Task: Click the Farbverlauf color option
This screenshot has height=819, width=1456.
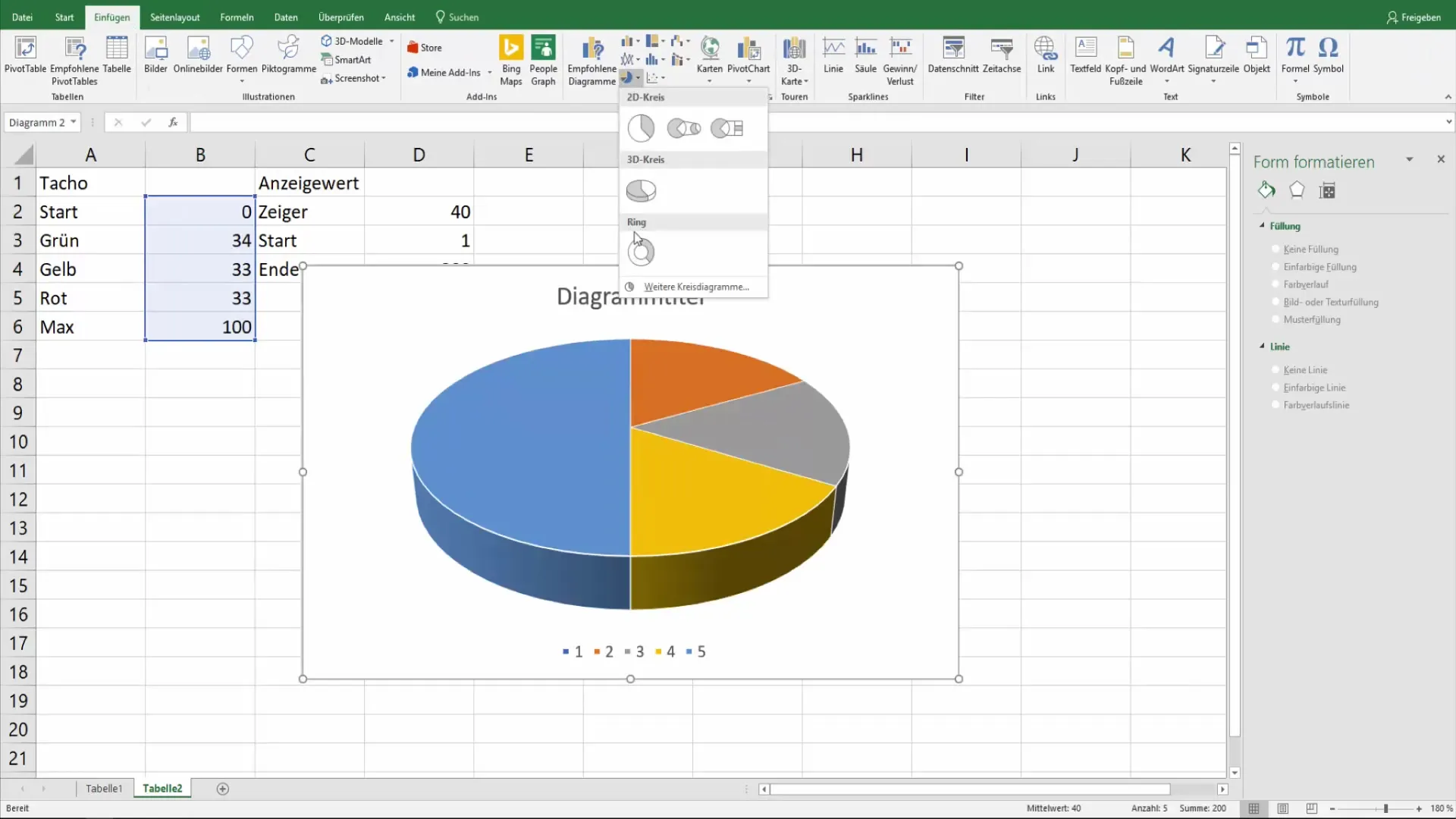Action: (x=1277, y=284)
